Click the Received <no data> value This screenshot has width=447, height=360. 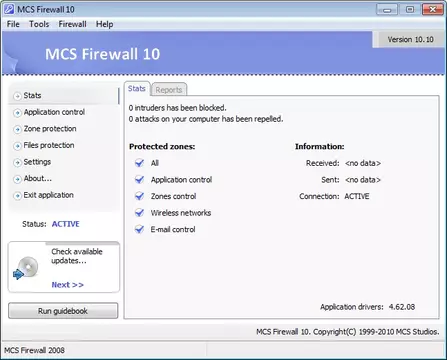coord(363,163)
